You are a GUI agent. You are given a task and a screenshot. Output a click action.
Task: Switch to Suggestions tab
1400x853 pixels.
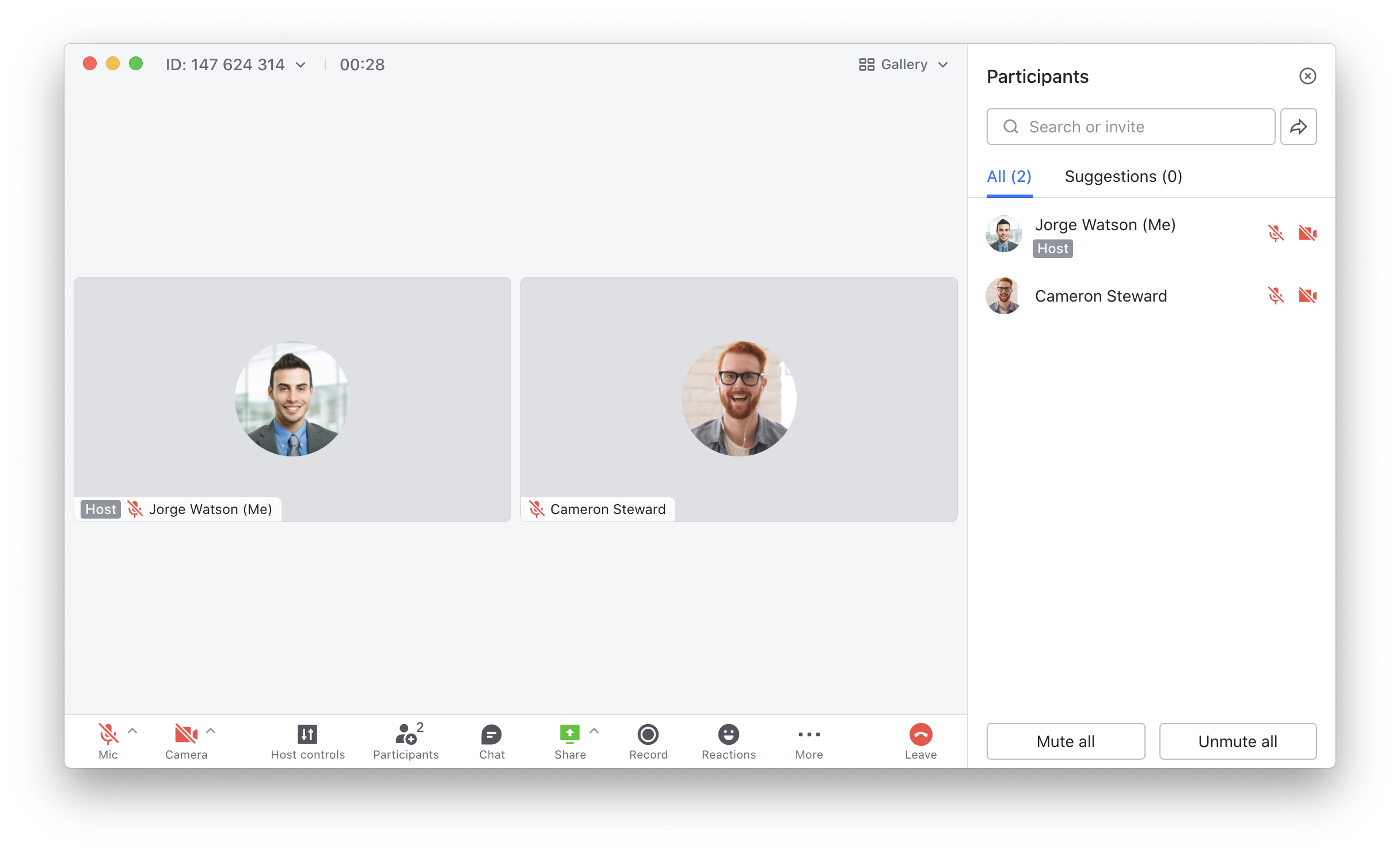pyautogui.click(x=1123, y=176)
